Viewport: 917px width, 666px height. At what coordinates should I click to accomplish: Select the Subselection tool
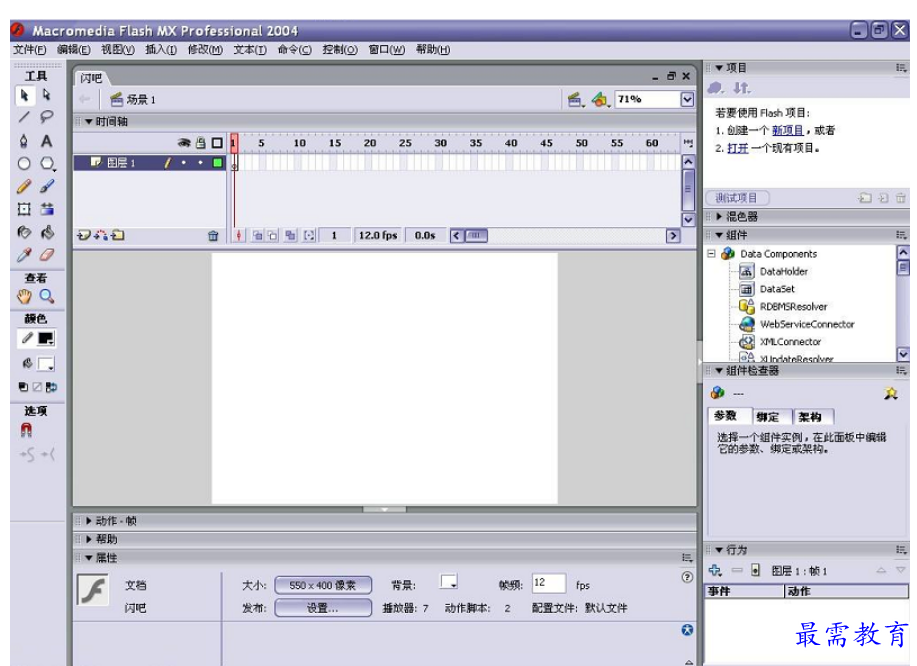coord(46,95)
